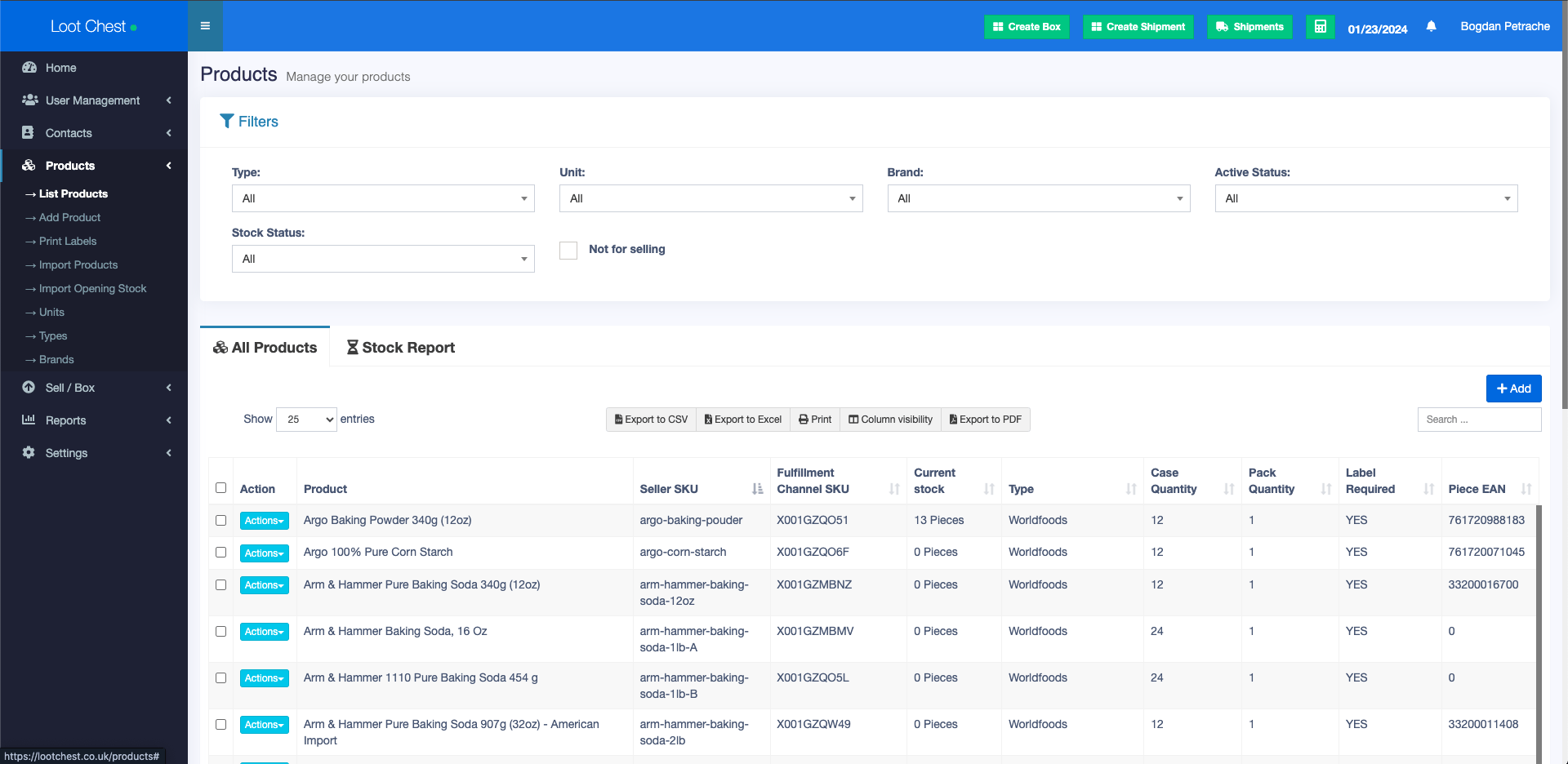Screen dimensions: 1568x764
Task: Open Actions dropdown for Argo Corn Starch
Action: point(264,553)
